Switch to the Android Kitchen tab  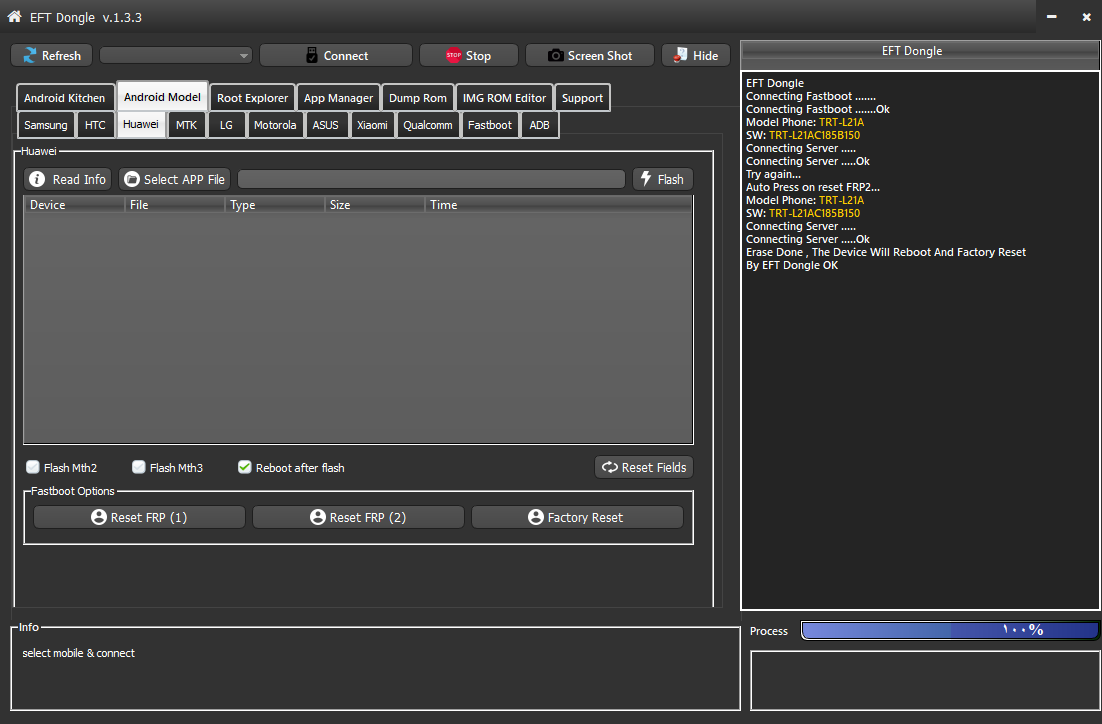pyautogui.click(x=65, y=98)
